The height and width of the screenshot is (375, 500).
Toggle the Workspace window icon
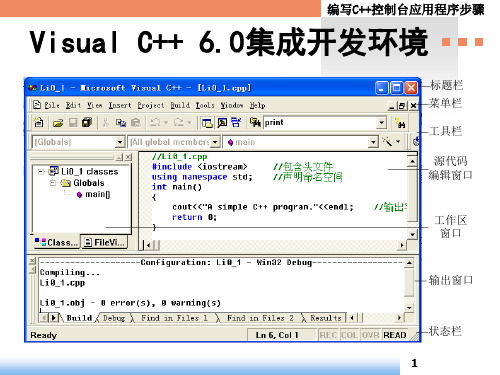tap(207, 123)
